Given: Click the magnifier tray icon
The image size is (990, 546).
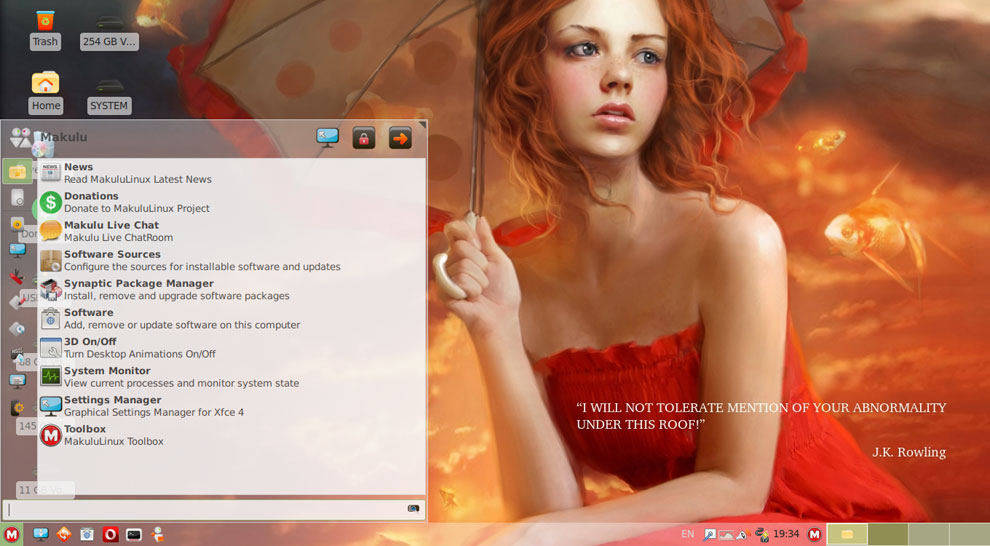Looking at the screenshot, I should coord(710,535).
